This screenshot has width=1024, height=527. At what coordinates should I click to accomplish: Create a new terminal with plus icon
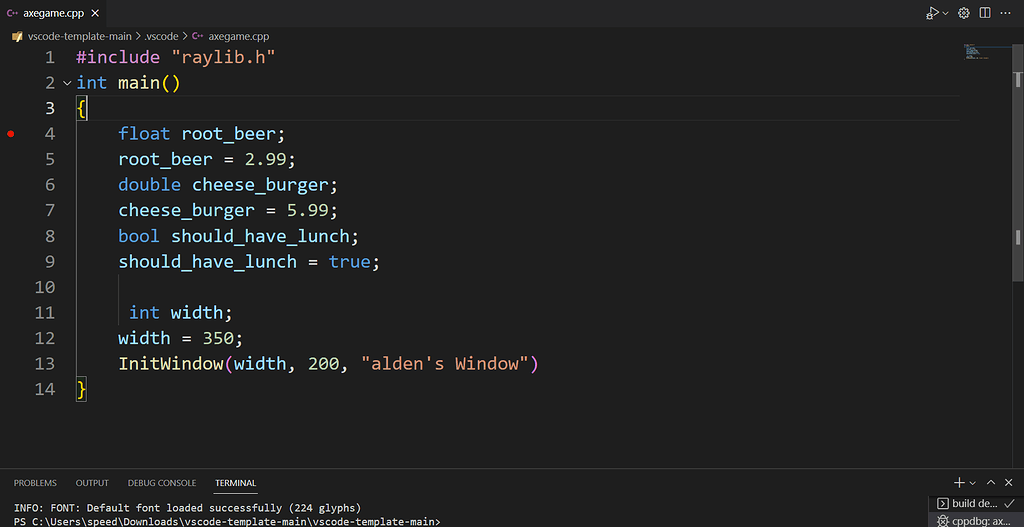pyautogui.click(x=959, y=483)
